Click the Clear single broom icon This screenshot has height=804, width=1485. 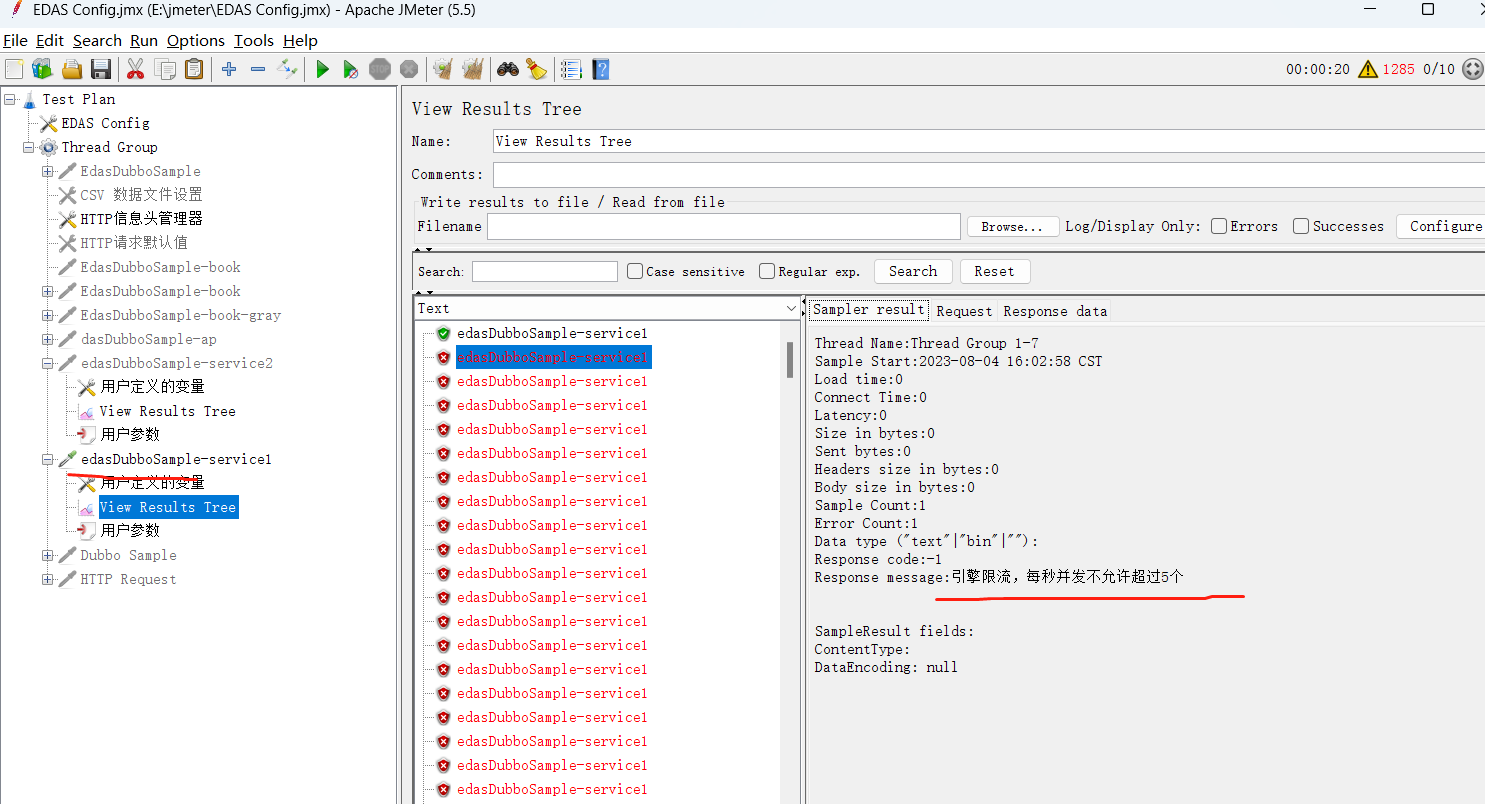(x=443, y=69)
